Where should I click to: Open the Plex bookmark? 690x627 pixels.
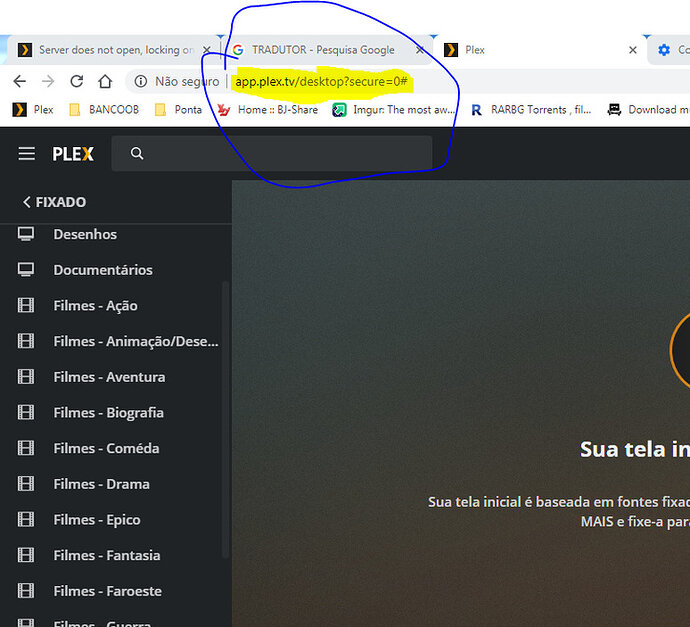33,110
